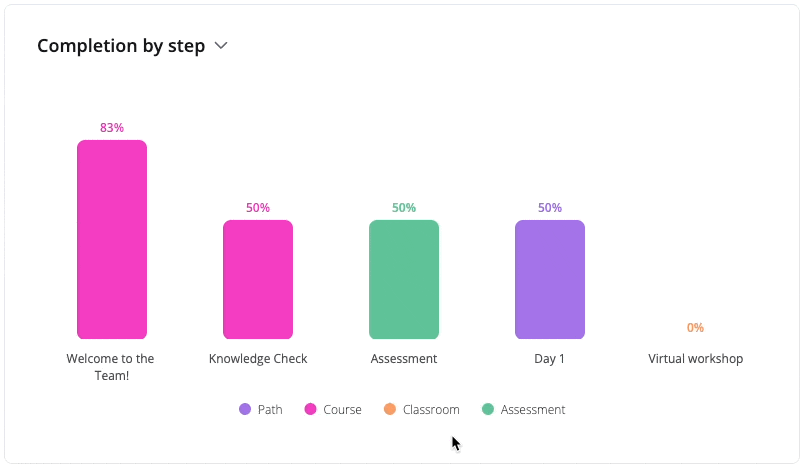The height and width of the screenshot is (468, 800).
Task: Click the Virtual workshop axis label
Action: pyautogui.click(x=696, y=358)
